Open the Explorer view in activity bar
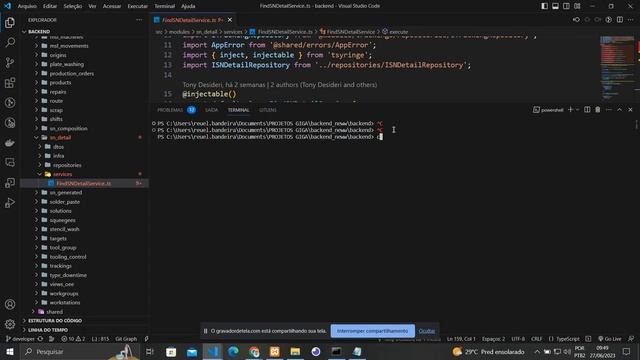Viewport: 640px width, 360px height. [x=10, y=22]
